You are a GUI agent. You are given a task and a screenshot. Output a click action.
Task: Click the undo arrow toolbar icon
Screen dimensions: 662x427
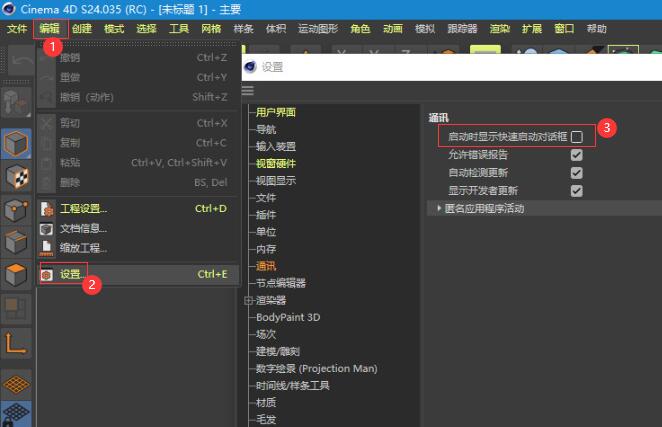(21, 62)
